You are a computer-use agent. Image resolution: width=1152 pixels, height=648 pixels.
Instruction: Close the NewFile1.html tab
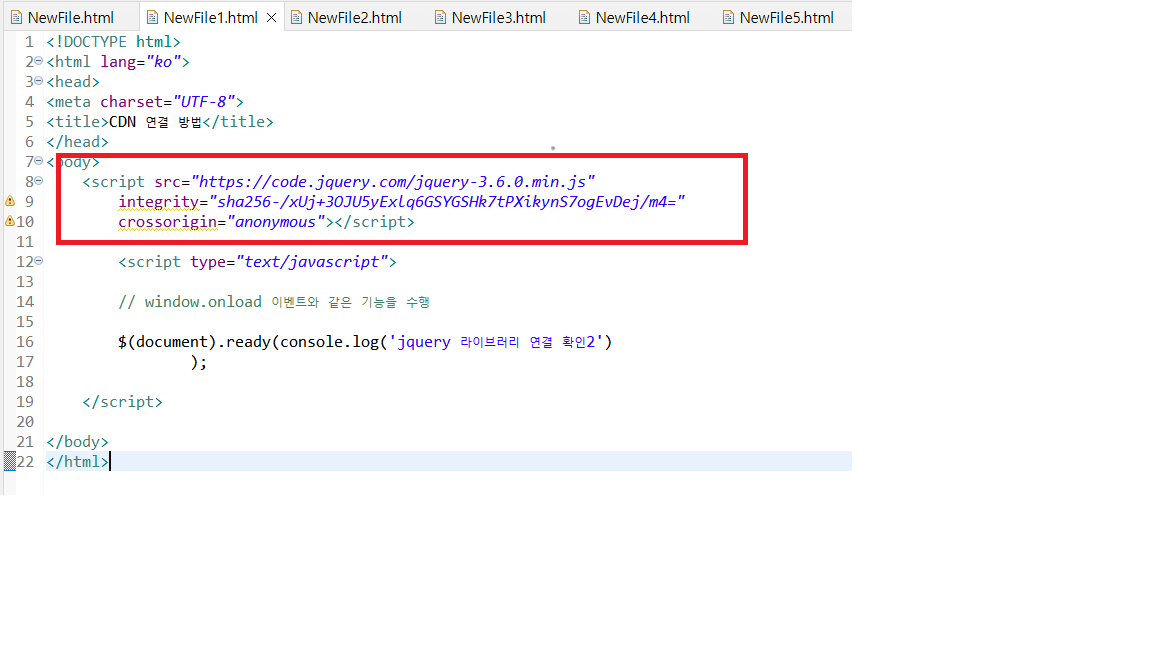tap(271, 18)
